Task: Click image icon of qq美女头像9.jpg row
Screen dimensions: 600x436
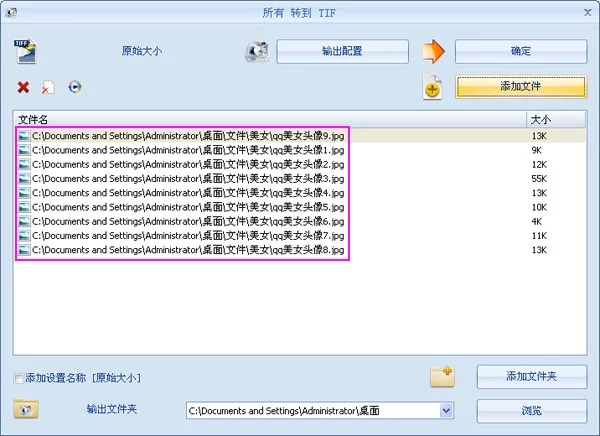Action: tap(24, 136)
